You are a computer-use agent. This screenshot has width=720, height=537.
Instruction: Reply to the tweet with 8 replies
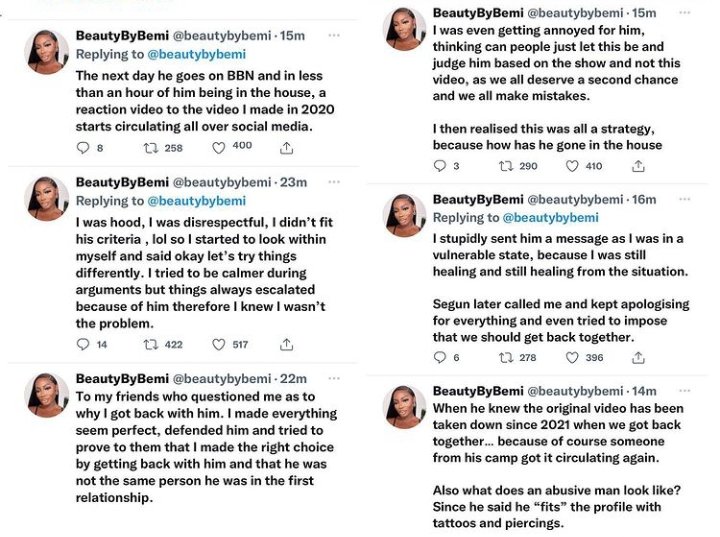coord(84,147)
